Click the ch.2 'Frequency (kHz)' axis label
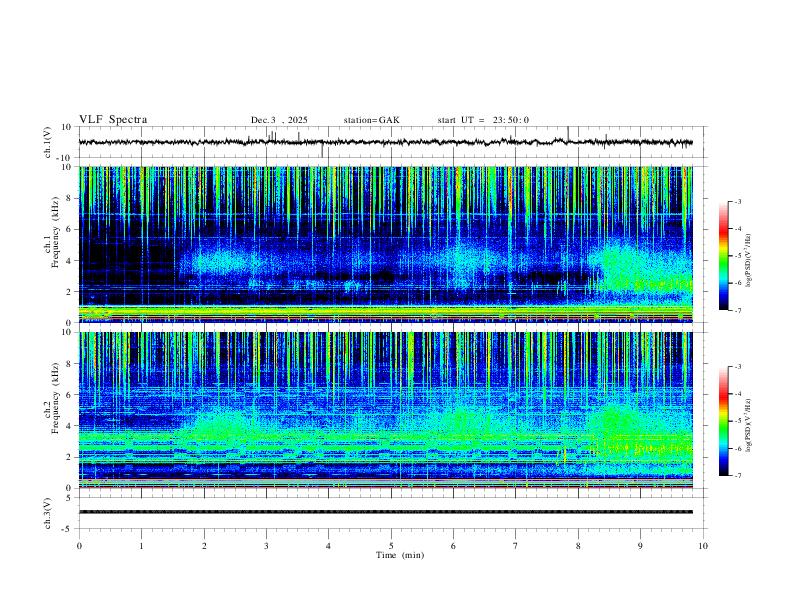The image size is (792, 612). tap(55, 398)
